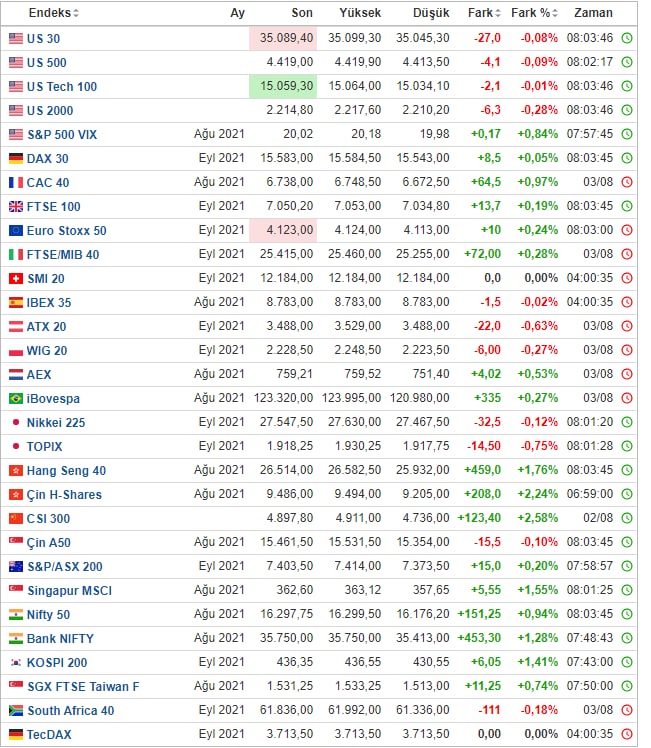Click the green clock icon in Nifty 50 row
The height and width of the screenshot is (748, 651).
point(627,614)
